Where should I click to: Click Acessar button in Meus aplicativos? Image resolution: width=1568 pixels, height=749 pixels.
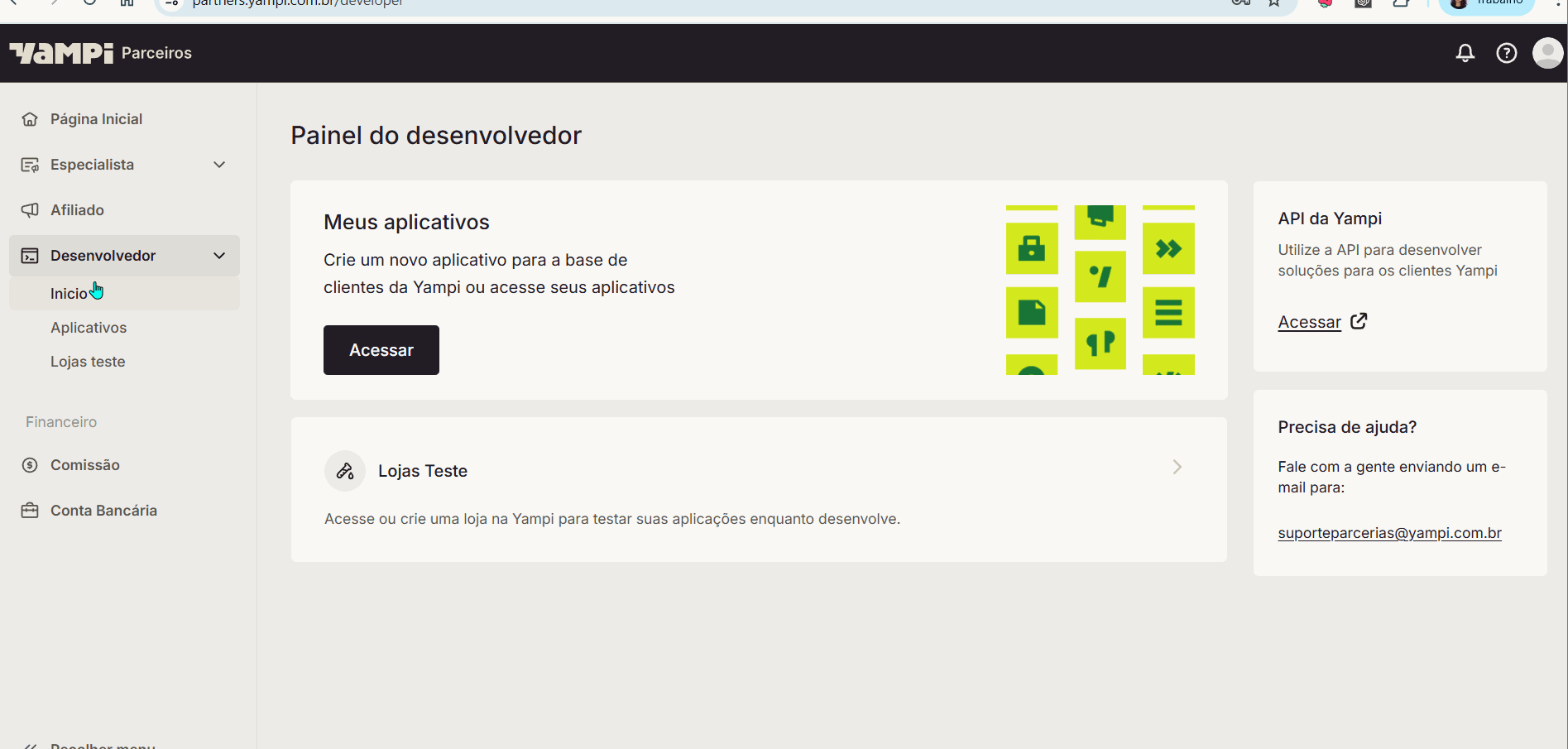(x=381, y=350)
